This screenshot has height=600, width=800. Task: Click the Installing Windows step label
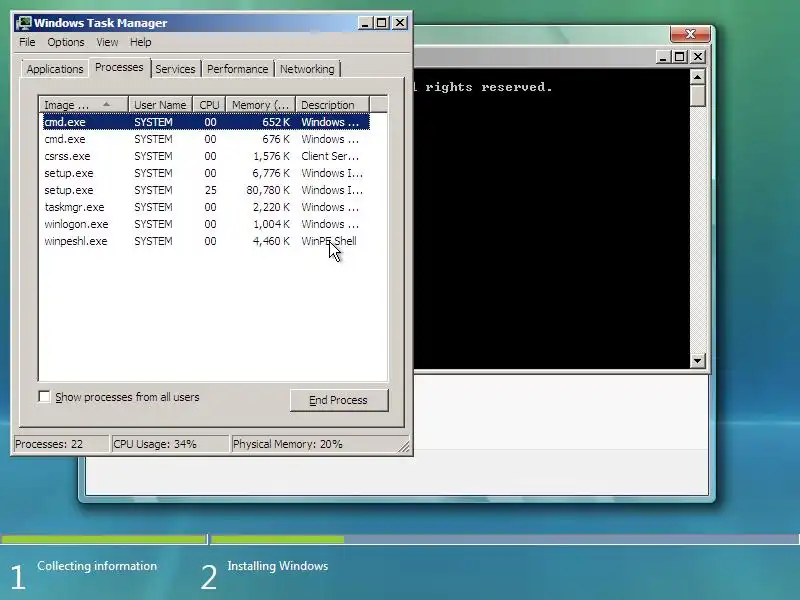click(x=278, y=566)
